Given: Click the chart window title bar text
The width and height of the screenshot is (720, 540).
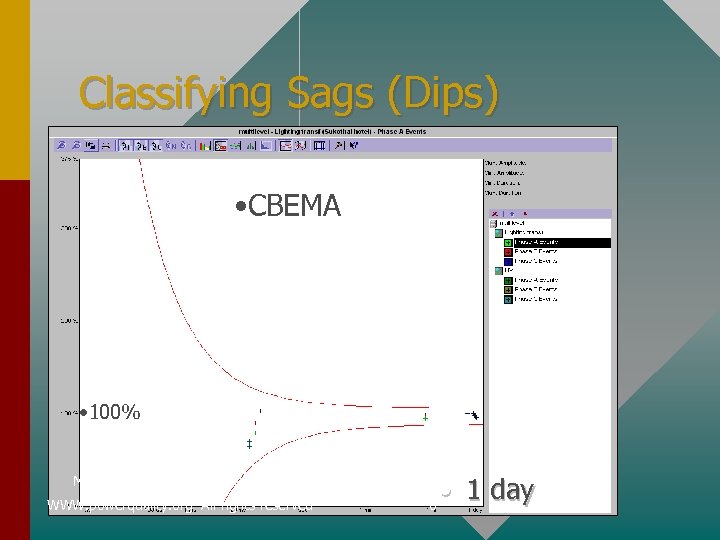Looking at the screenshot, I should (332, 132).
